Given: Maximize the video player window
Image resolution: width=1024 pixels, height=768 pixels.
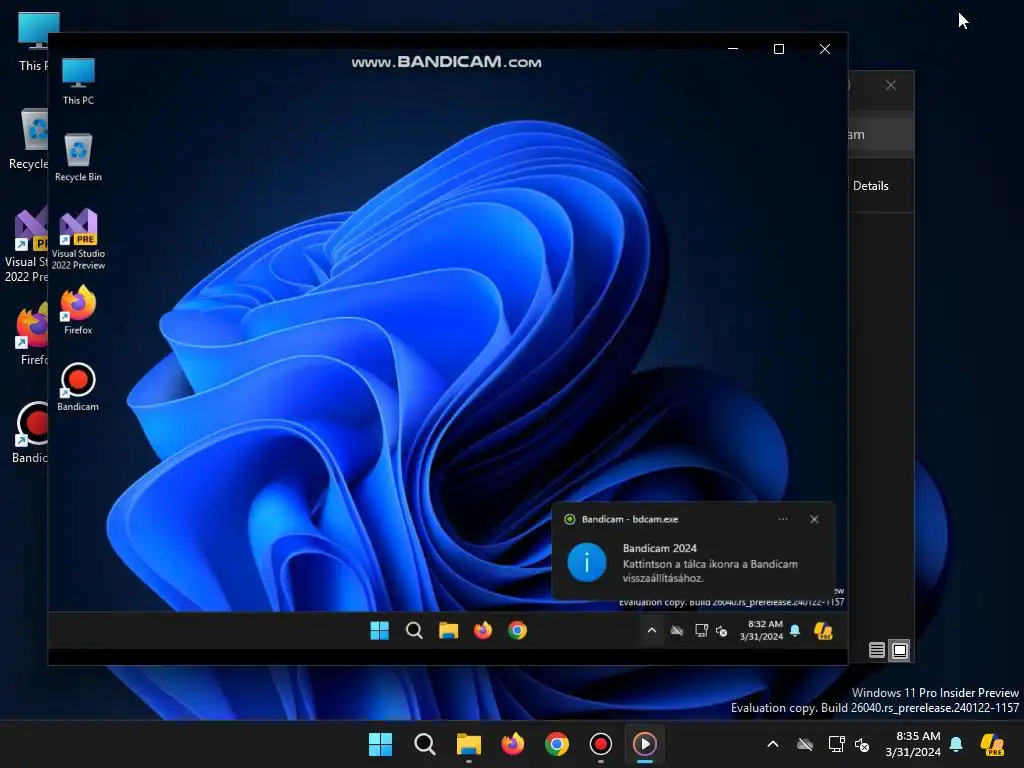Looking at the screenshot, I should pyautogui.click(x=778, y=49).
